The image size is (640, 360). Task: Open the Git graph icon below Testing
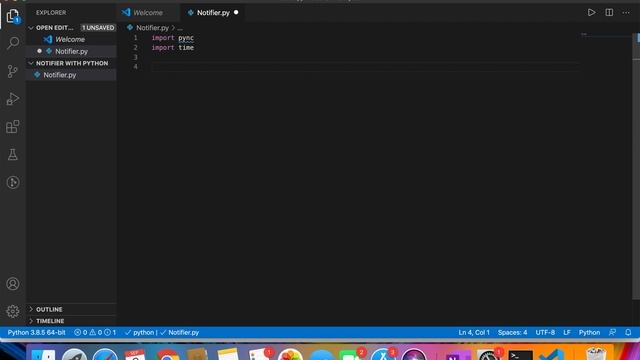tap(13, 182)
